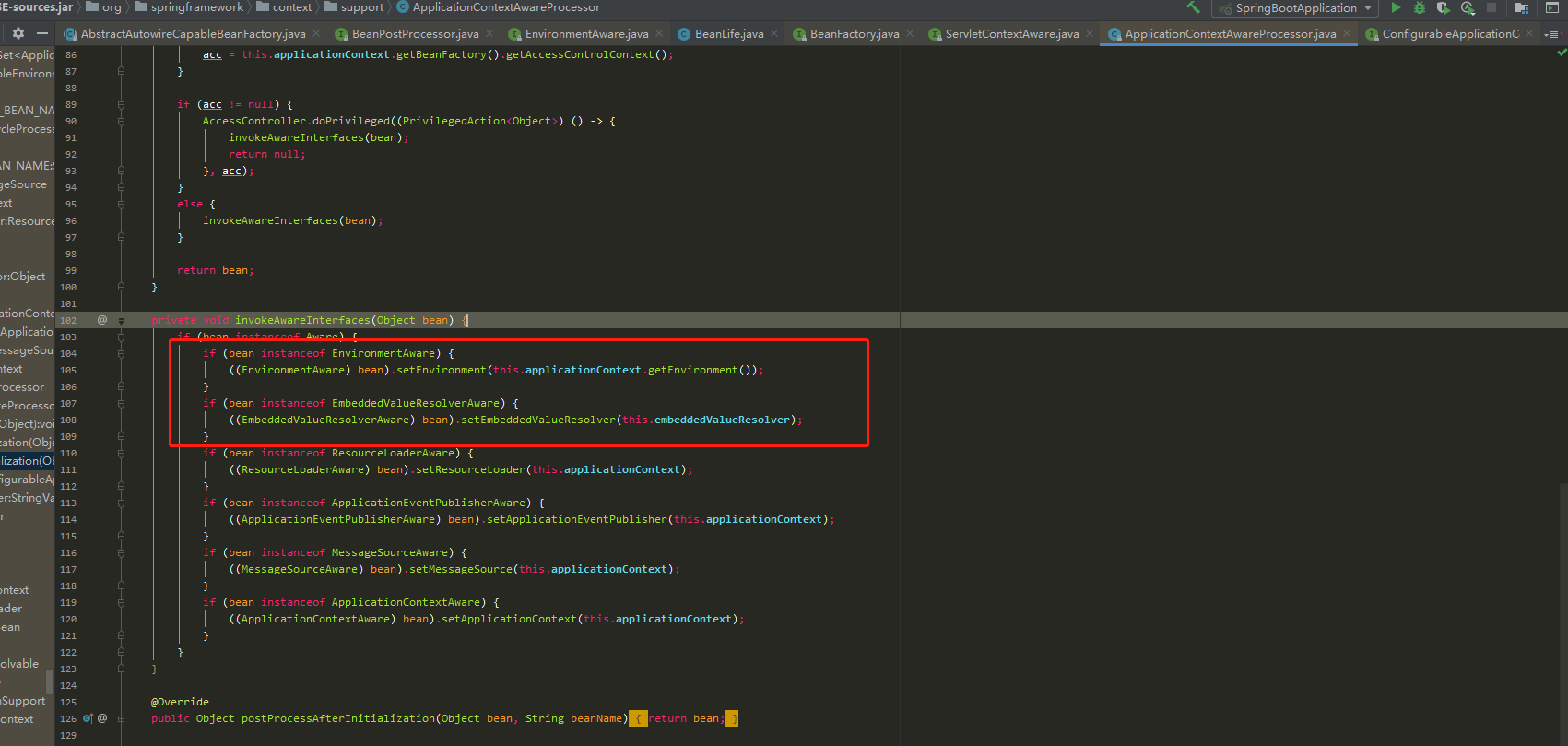Image resolution: width=1568 pixels, height=746 pixels.
Task: Click ApplicationContextAwareProcessor in the breadcrumb
Action: tap(498, 7)
